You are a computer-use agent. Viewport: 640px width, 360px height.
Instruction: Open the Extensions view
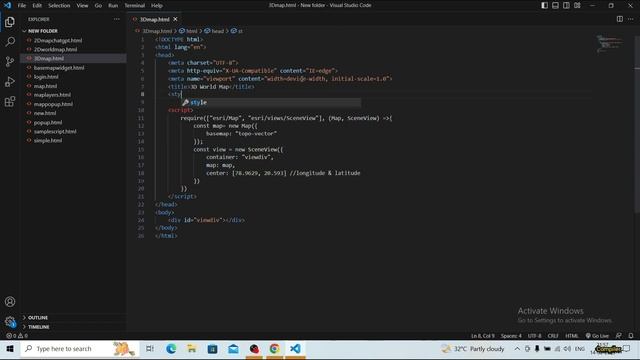click(x=10, y=102)
